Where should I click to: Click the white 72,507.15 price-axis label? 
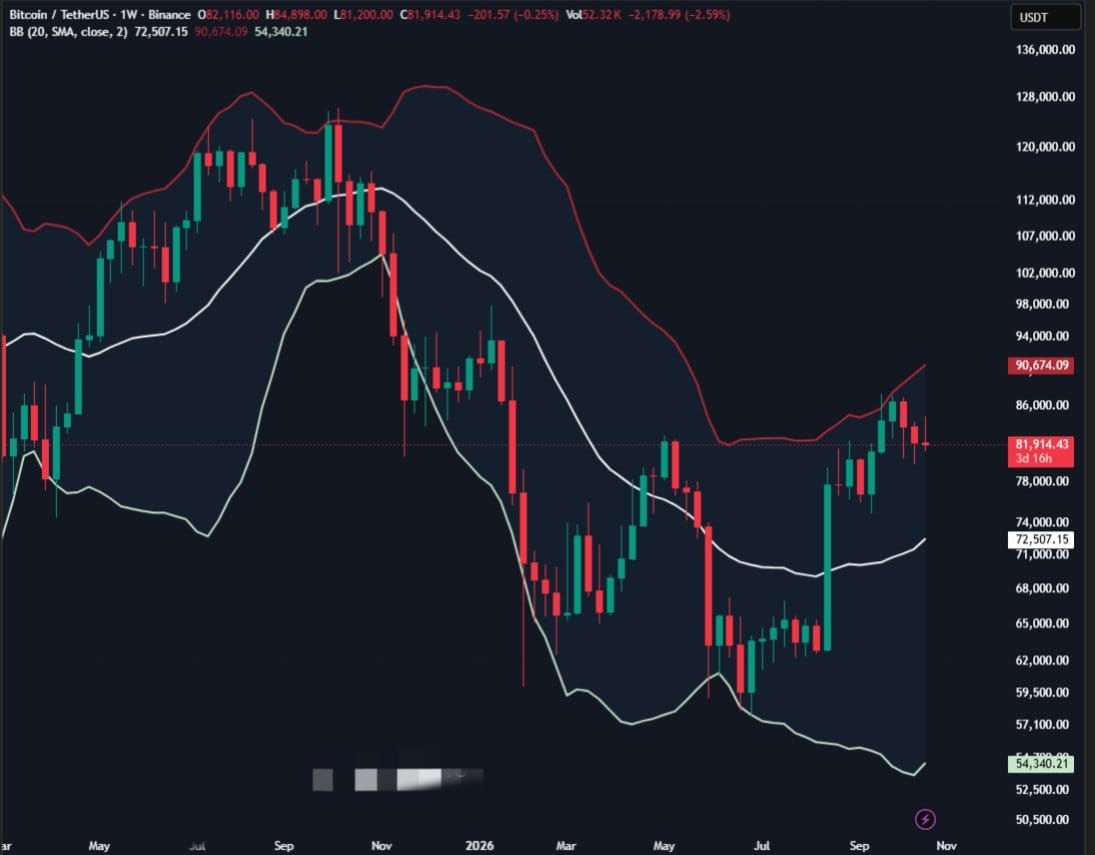tap(1041, 539)
